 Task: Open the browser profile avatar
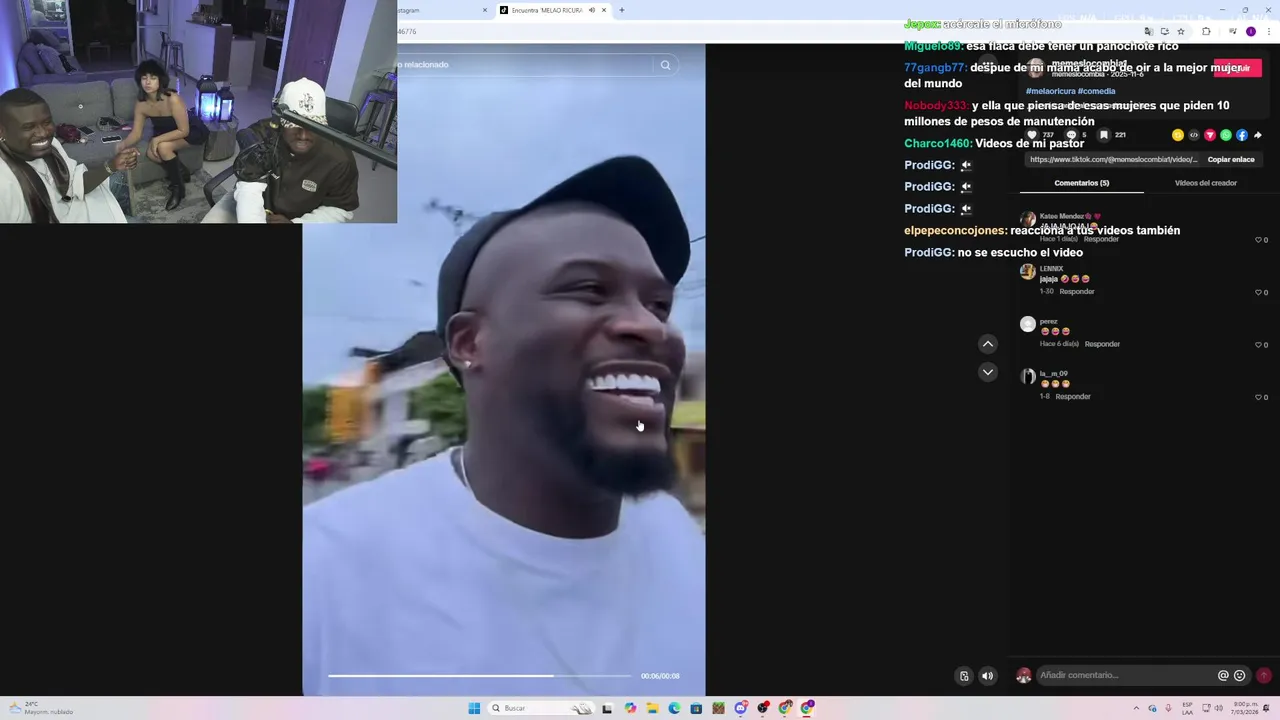point(1250,31)
